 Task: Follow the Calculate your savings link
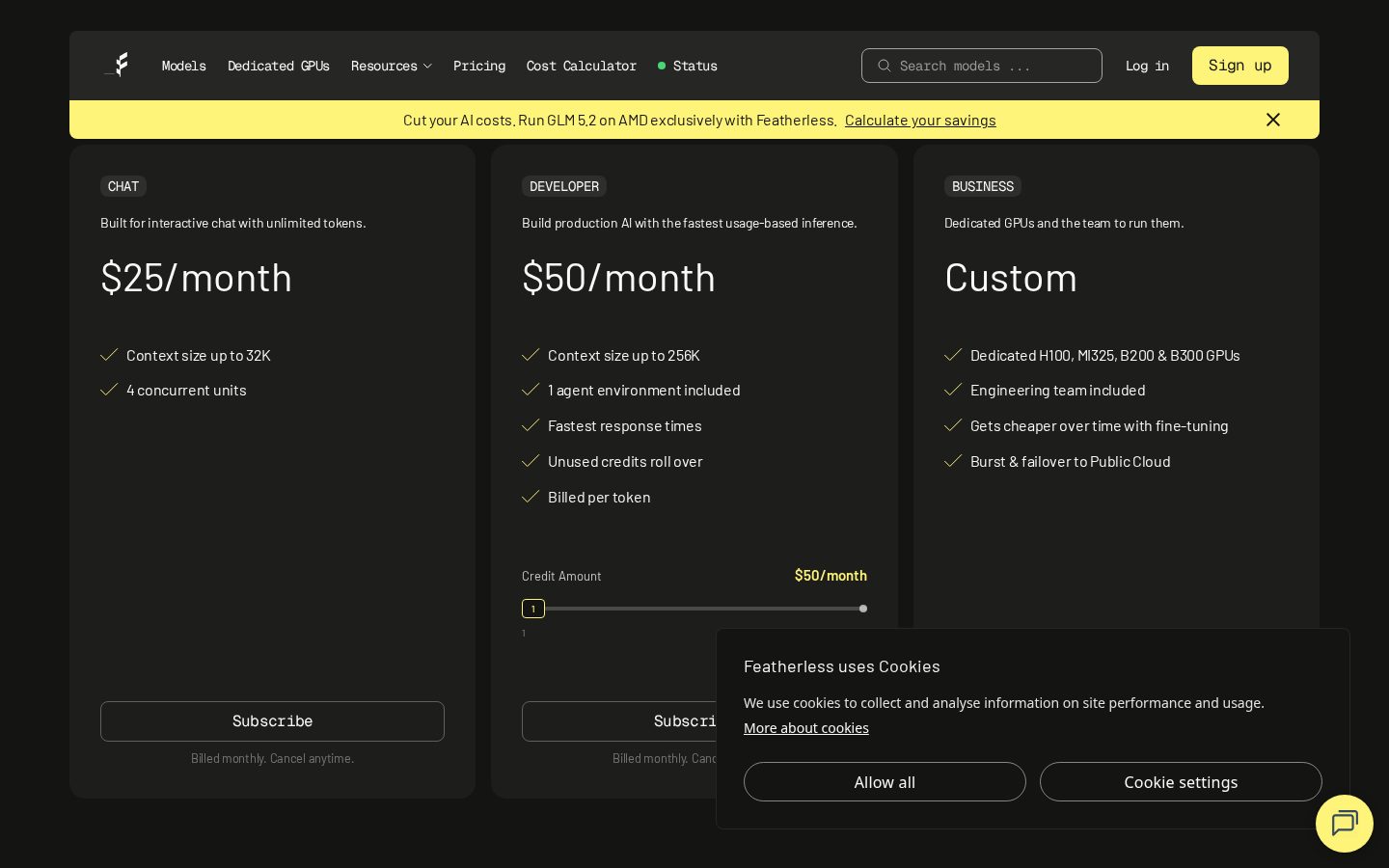[x=920, y=121]
